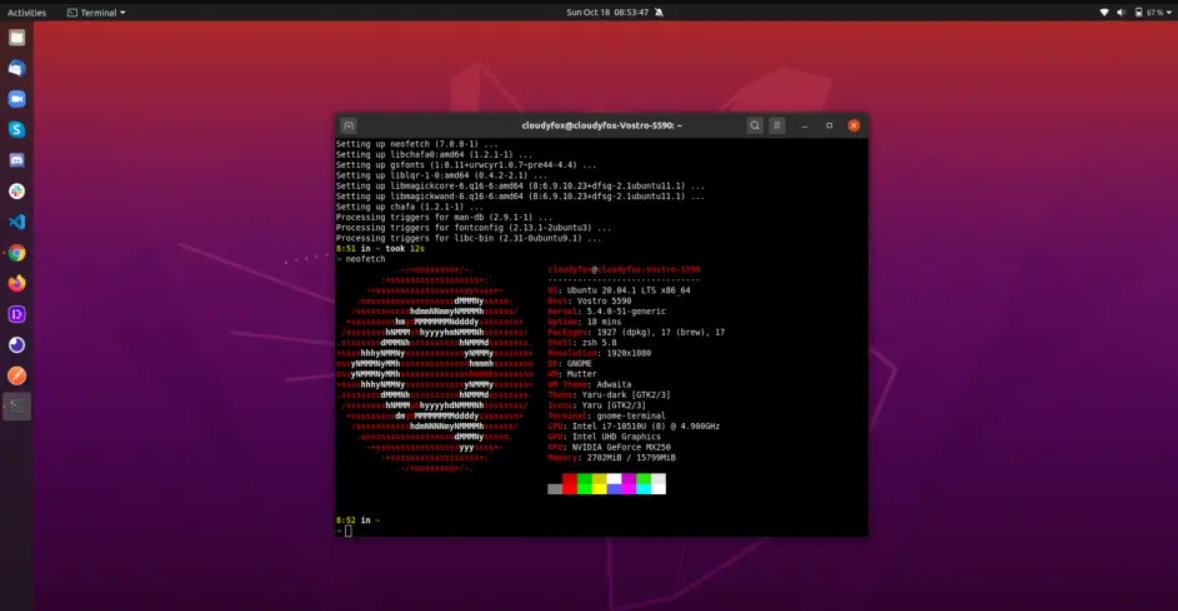
Task: Click the notifications-off bell in top bar
Action: tap(659, 12)
